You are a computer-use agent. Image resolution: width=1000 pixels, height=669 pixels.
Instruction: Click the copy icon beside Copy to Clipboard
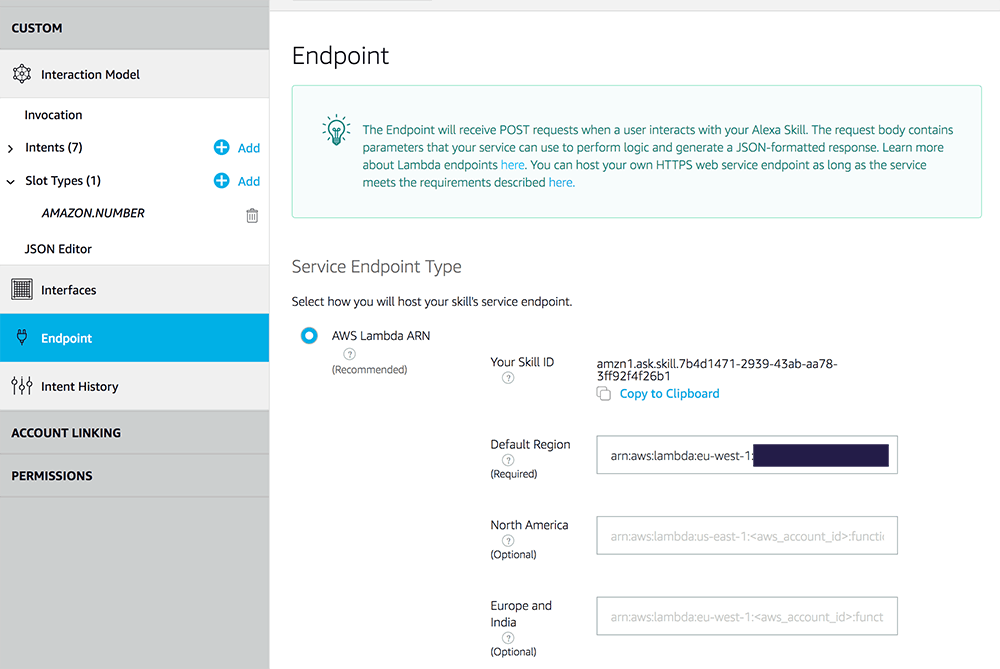(x=603, y=393)
